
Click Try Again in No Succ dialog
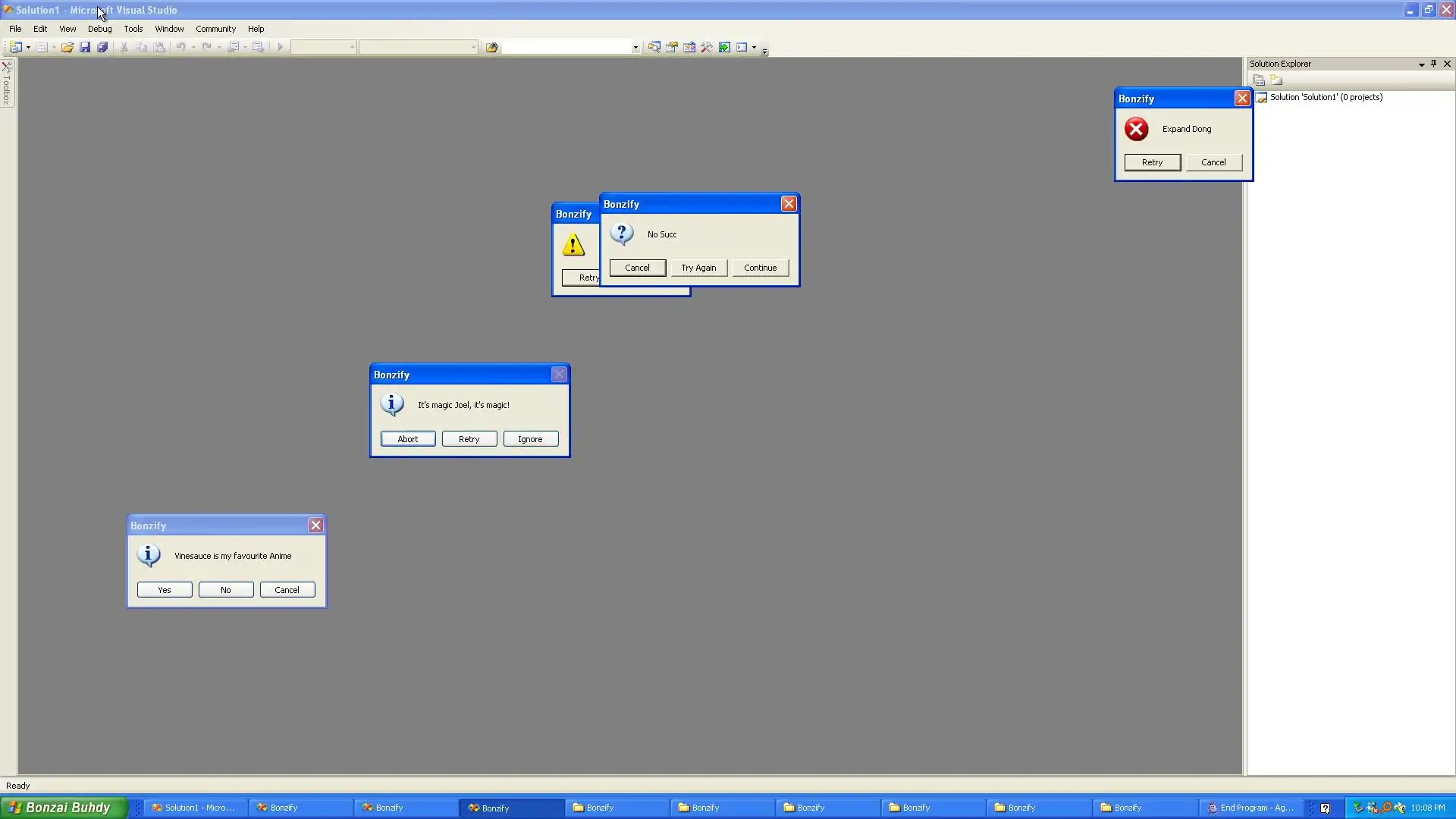pyautogui.click(x=698, y=268)
